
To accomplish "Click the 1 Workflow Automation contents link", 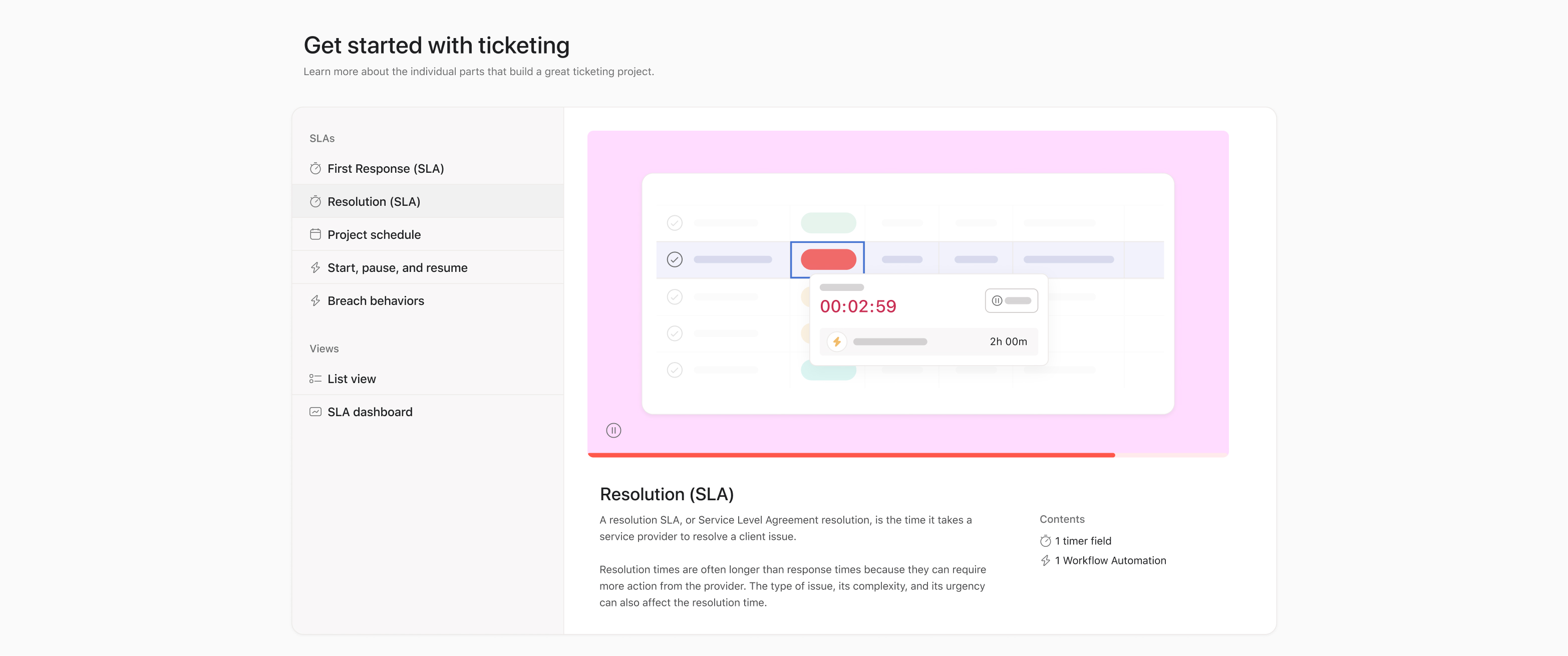I will coord(1110,560).
